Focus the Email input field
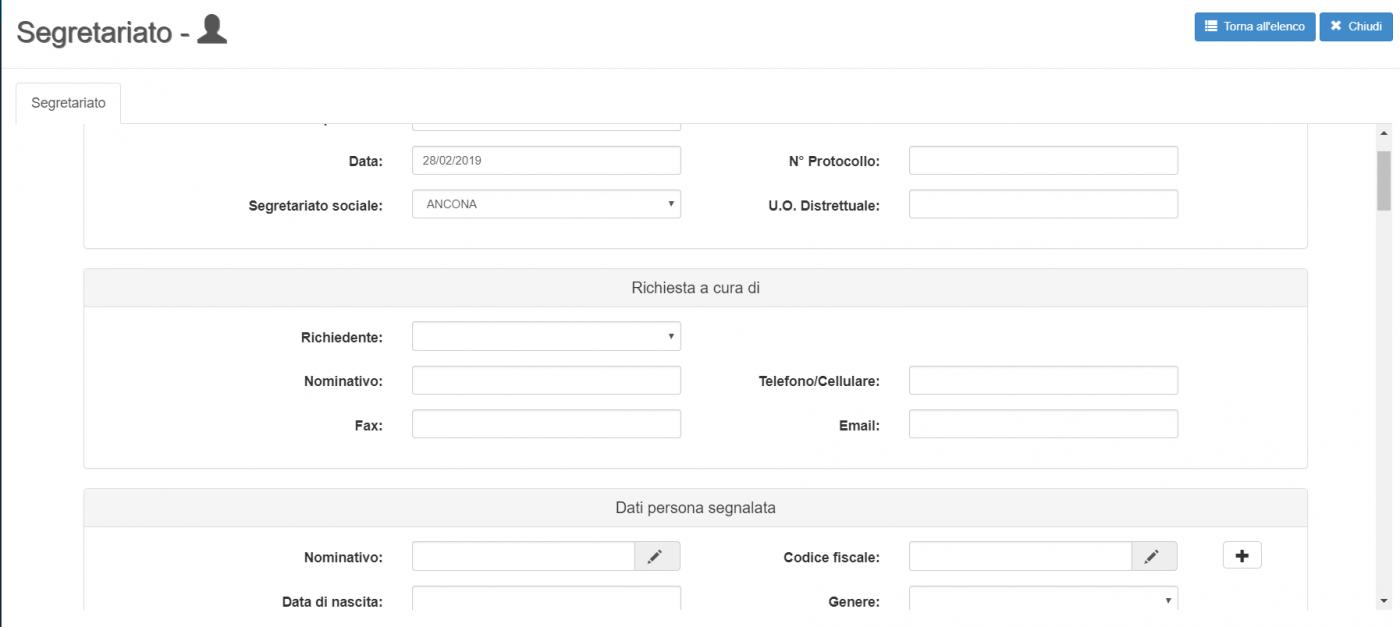Screen dimensions: 1400x627 1043,425
